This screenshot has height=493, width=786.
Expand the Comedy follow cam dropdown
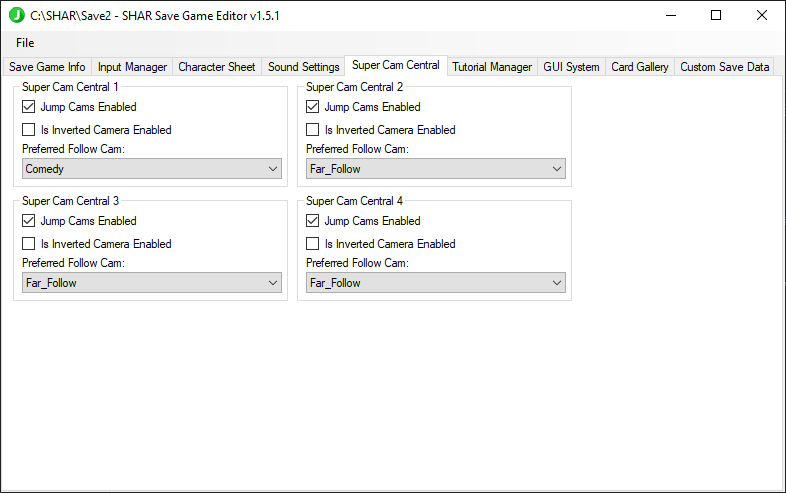[x=152, y=169]
